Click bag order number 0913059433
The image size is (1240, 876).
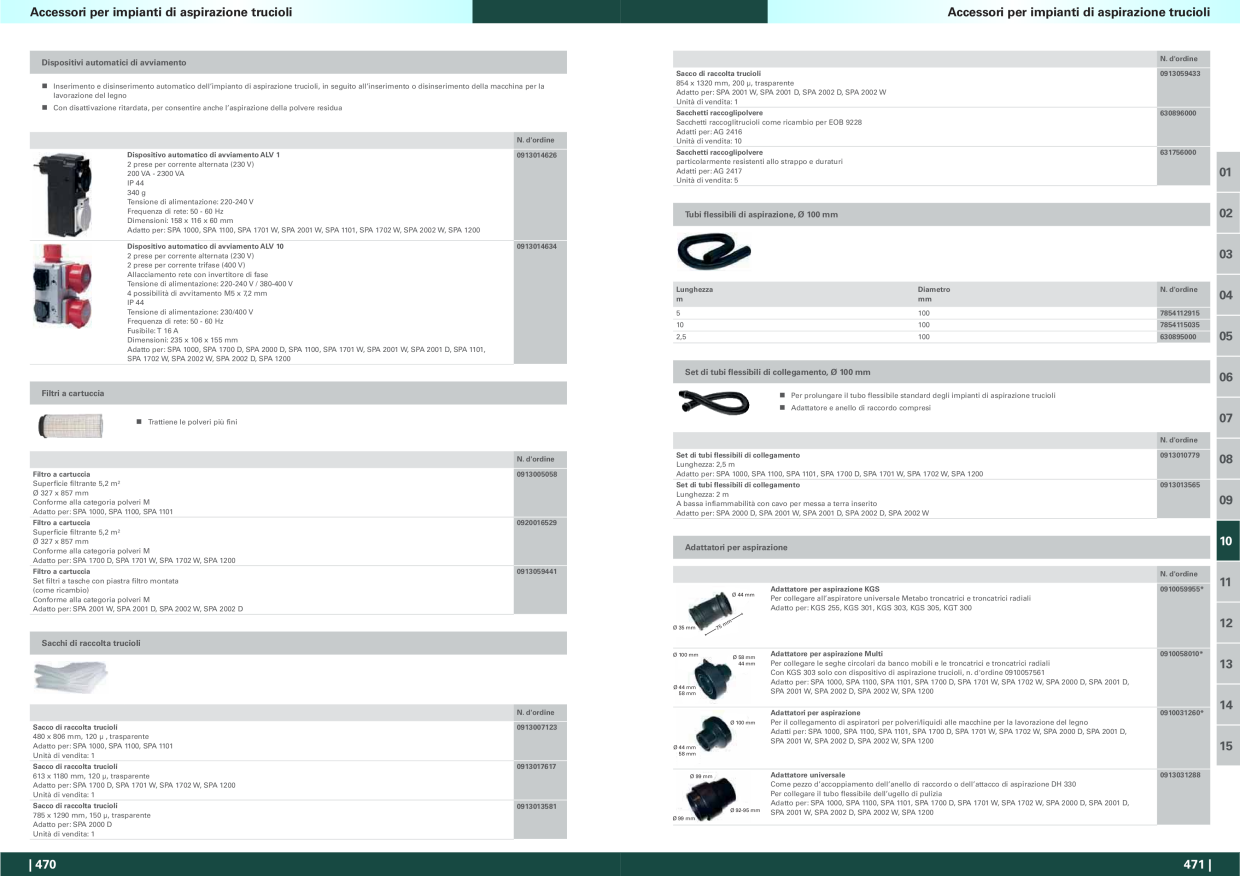(x=1180, y=73)
